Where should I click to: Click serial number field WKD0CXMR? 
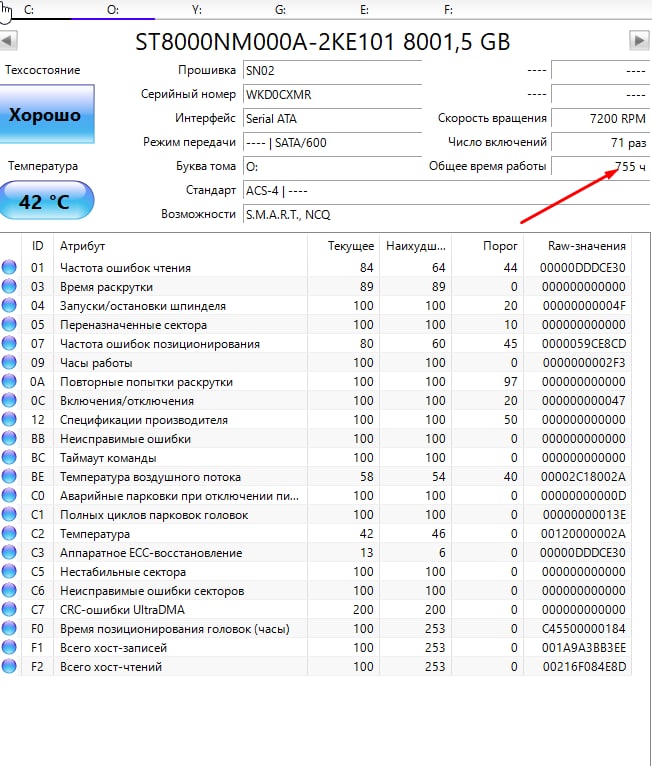pyautogui.click(x=332, y=94)
